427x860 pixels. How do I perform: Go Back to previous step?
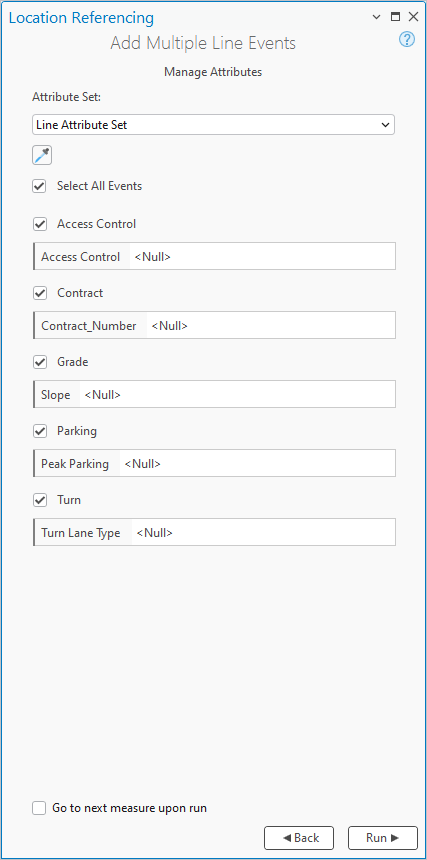299,838
